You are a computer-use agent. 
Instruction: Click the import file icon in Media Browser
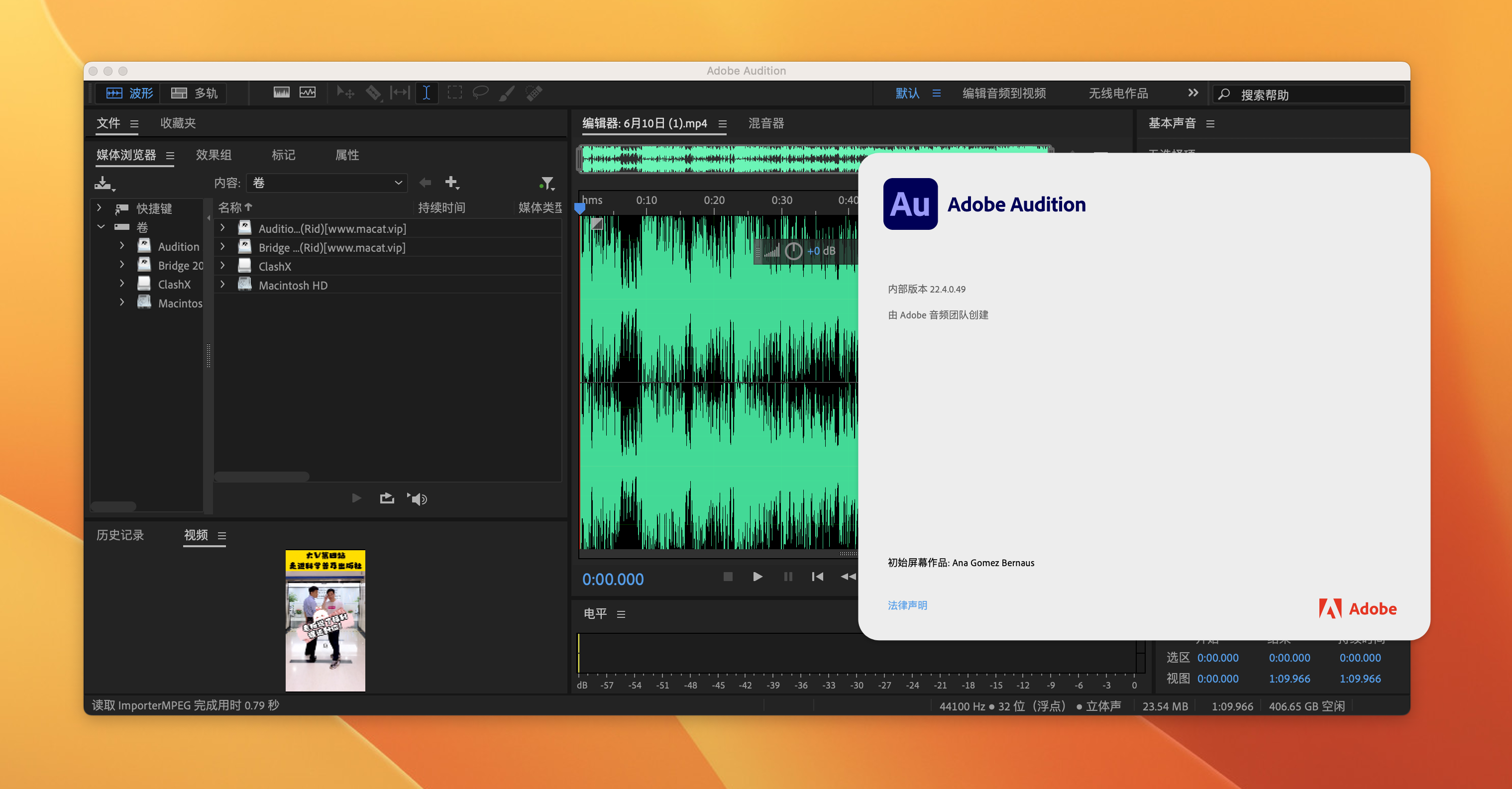104,183
